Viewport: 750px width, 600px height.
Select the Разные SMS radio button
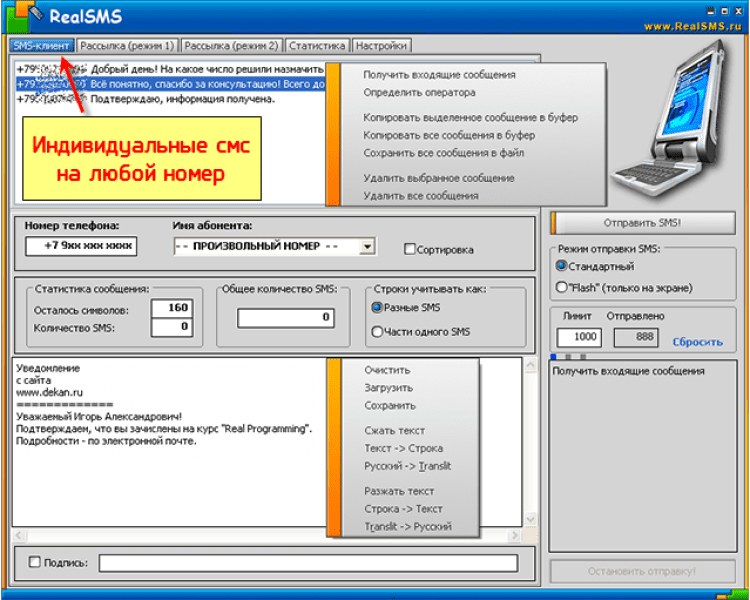point(377,308)
